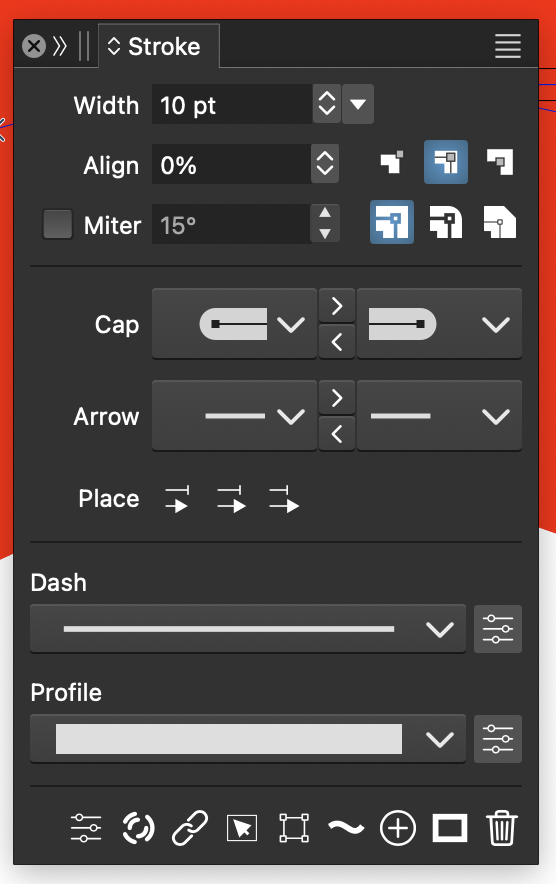The image size is (556, 884).
Task: Click the Width value field
Action: 232,104
